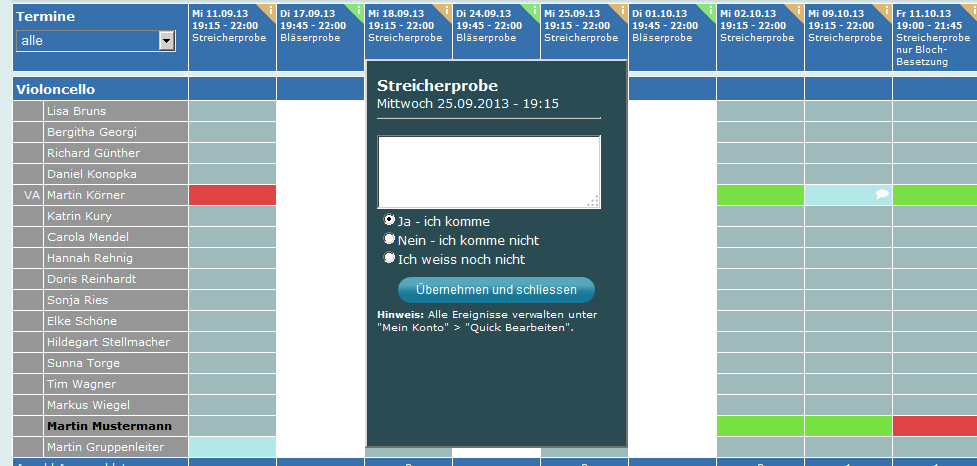977x466 pixels.
Task: Click green cell for Martin Mustermann on 02.10.13
Action: [760, 426]
